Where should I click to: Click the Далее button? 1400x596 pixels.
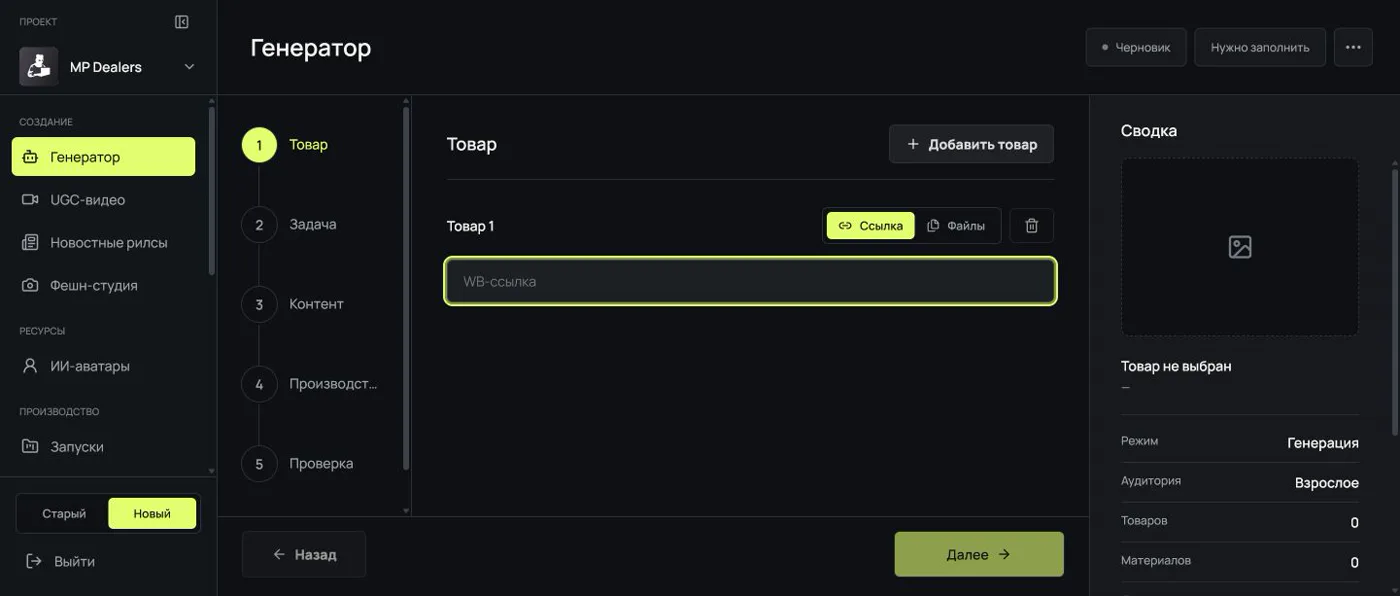pyautogui.click(x=979, y=554)
